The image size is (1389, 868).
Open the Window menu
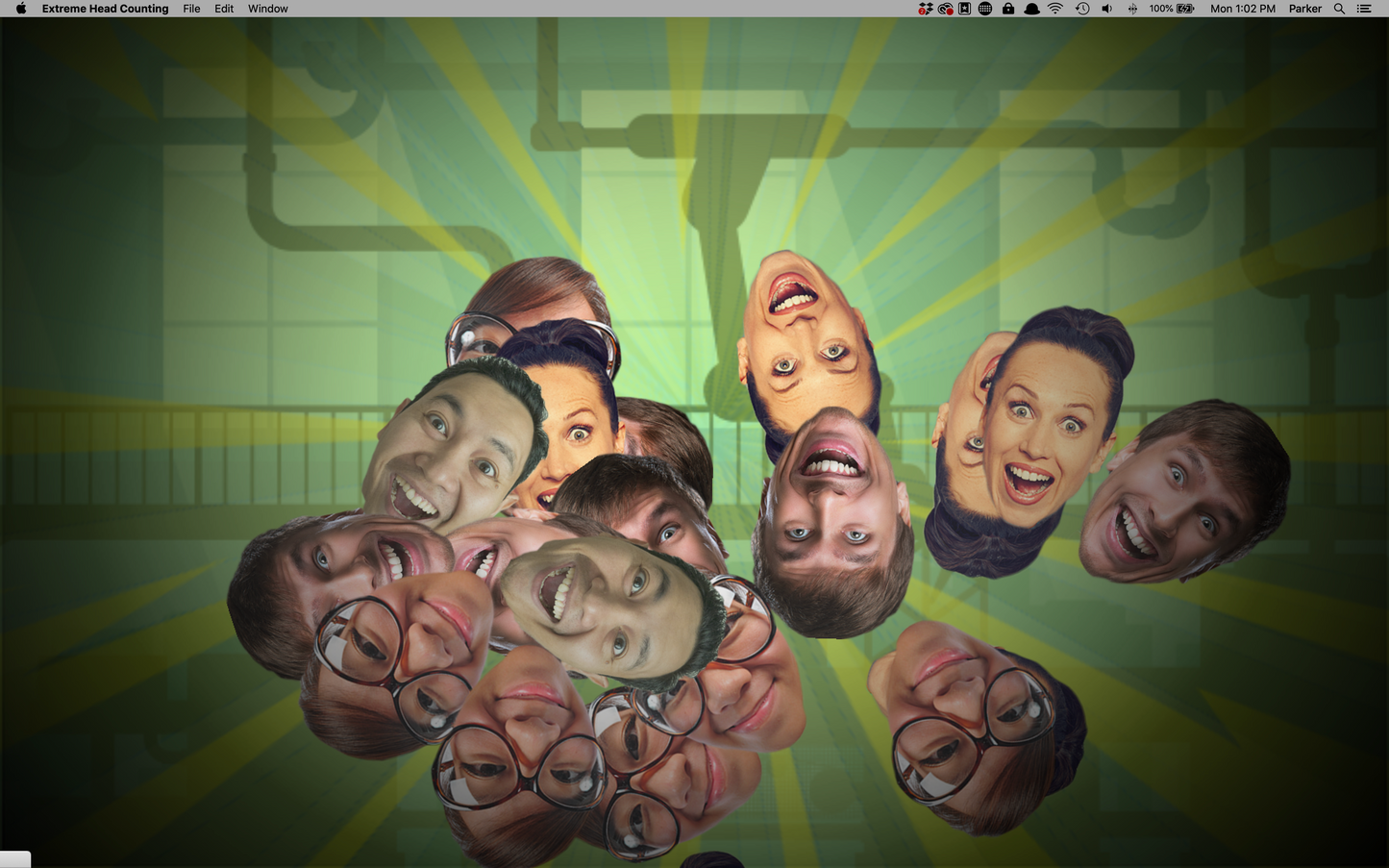[x=268, y=9]
